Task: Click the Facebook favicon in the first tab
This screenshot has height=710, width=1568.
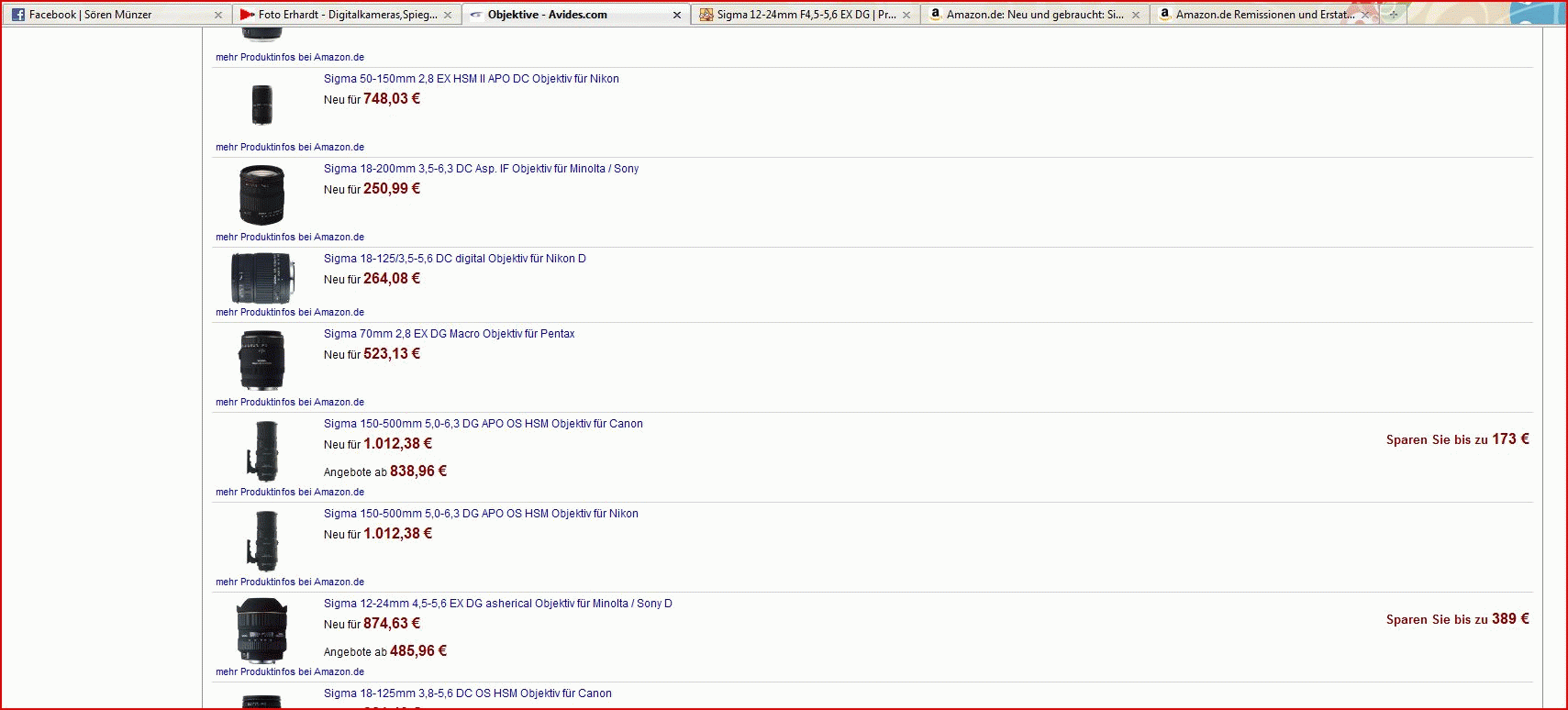Action: click(x=18, y=15)
